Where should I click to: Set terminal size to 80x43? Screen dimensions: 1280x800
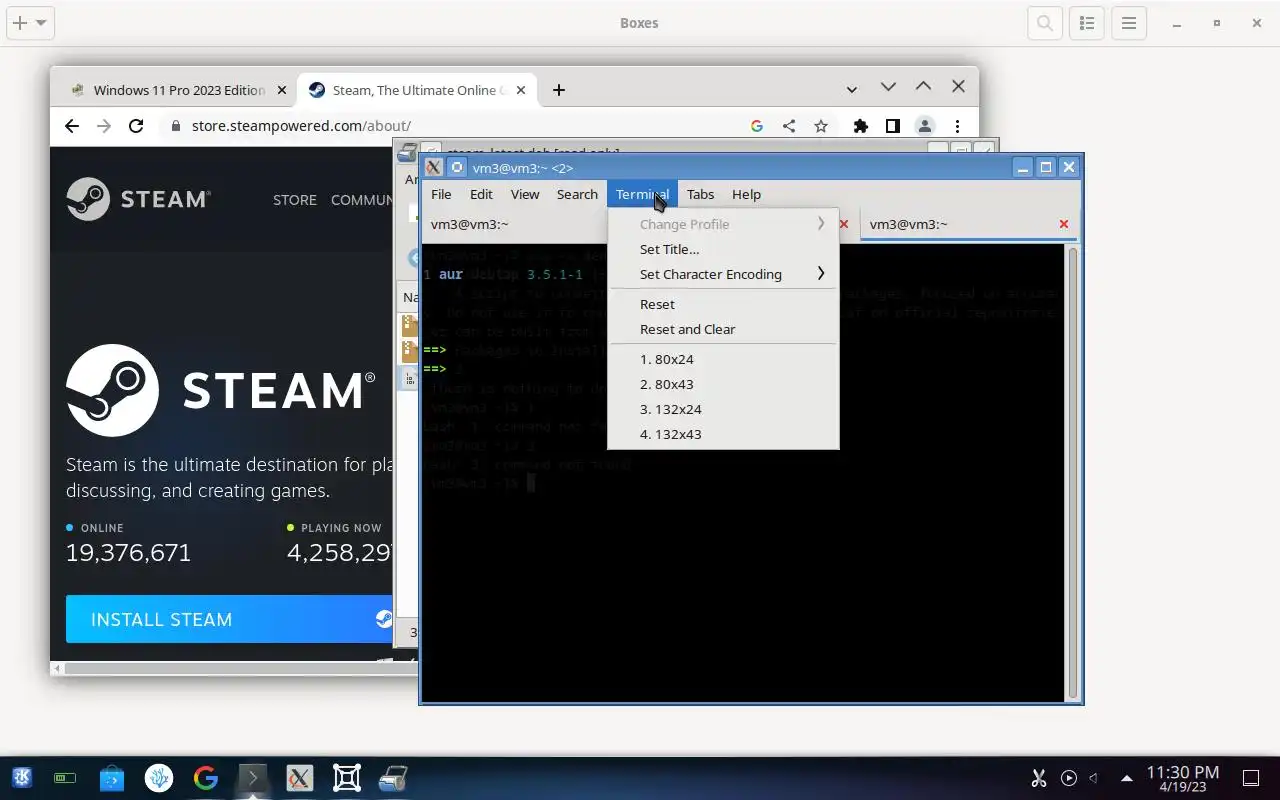coord(723,384)
